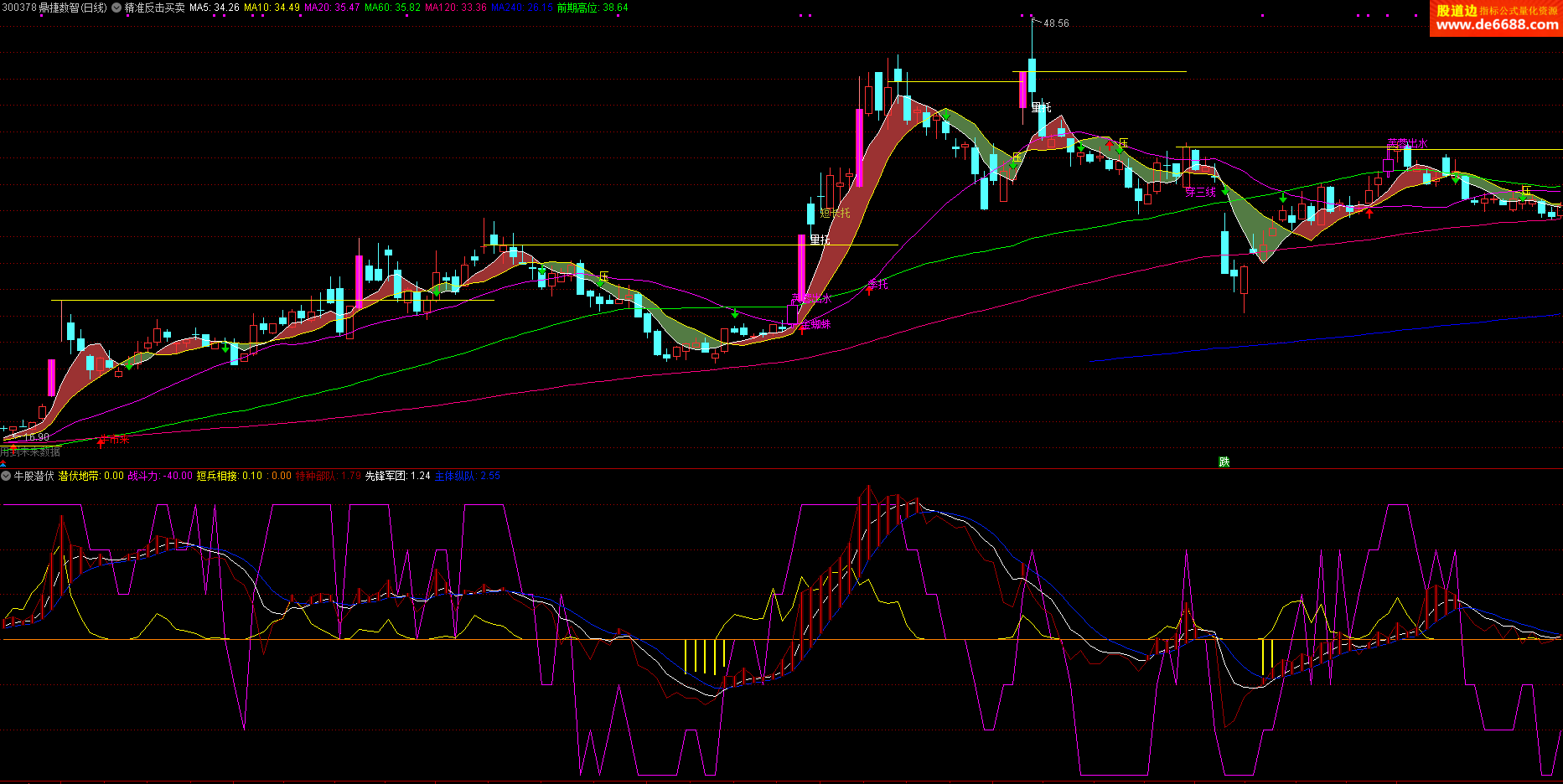
Task: Click the green 跌 marker icon
Action: pos(1224,462)
